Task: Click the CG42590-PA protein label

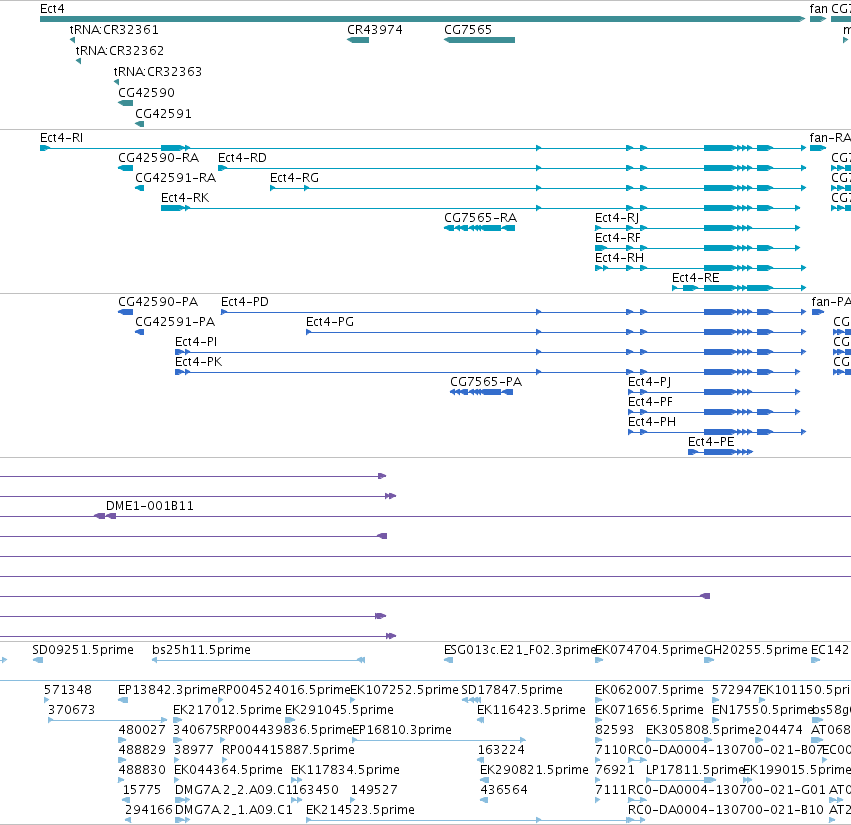Action: pos(158,301)
